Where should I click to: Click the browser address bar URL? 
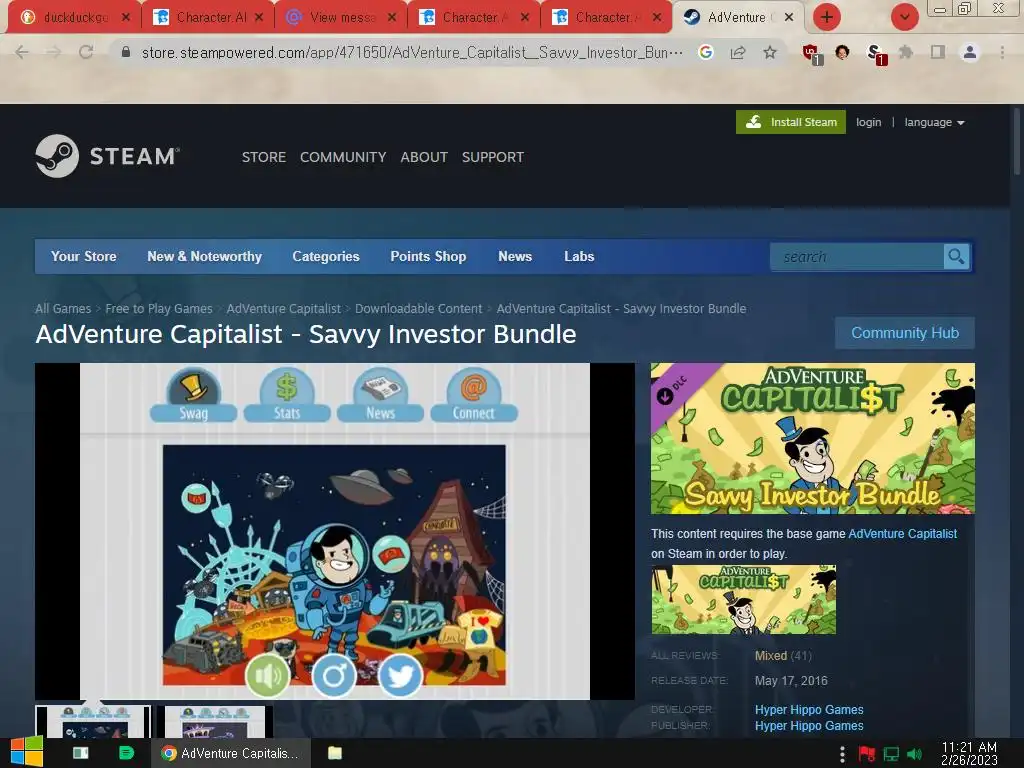(x=411, y=52)
